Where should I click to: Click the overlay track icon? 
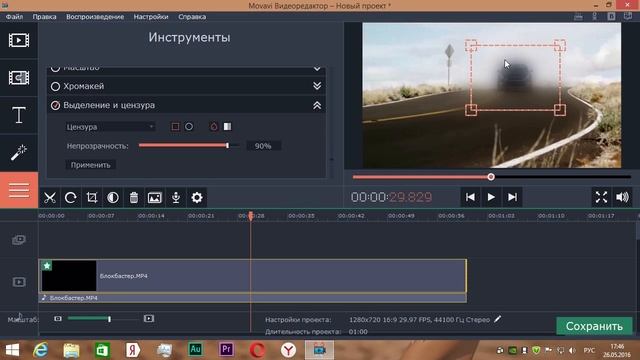(19, 240)
